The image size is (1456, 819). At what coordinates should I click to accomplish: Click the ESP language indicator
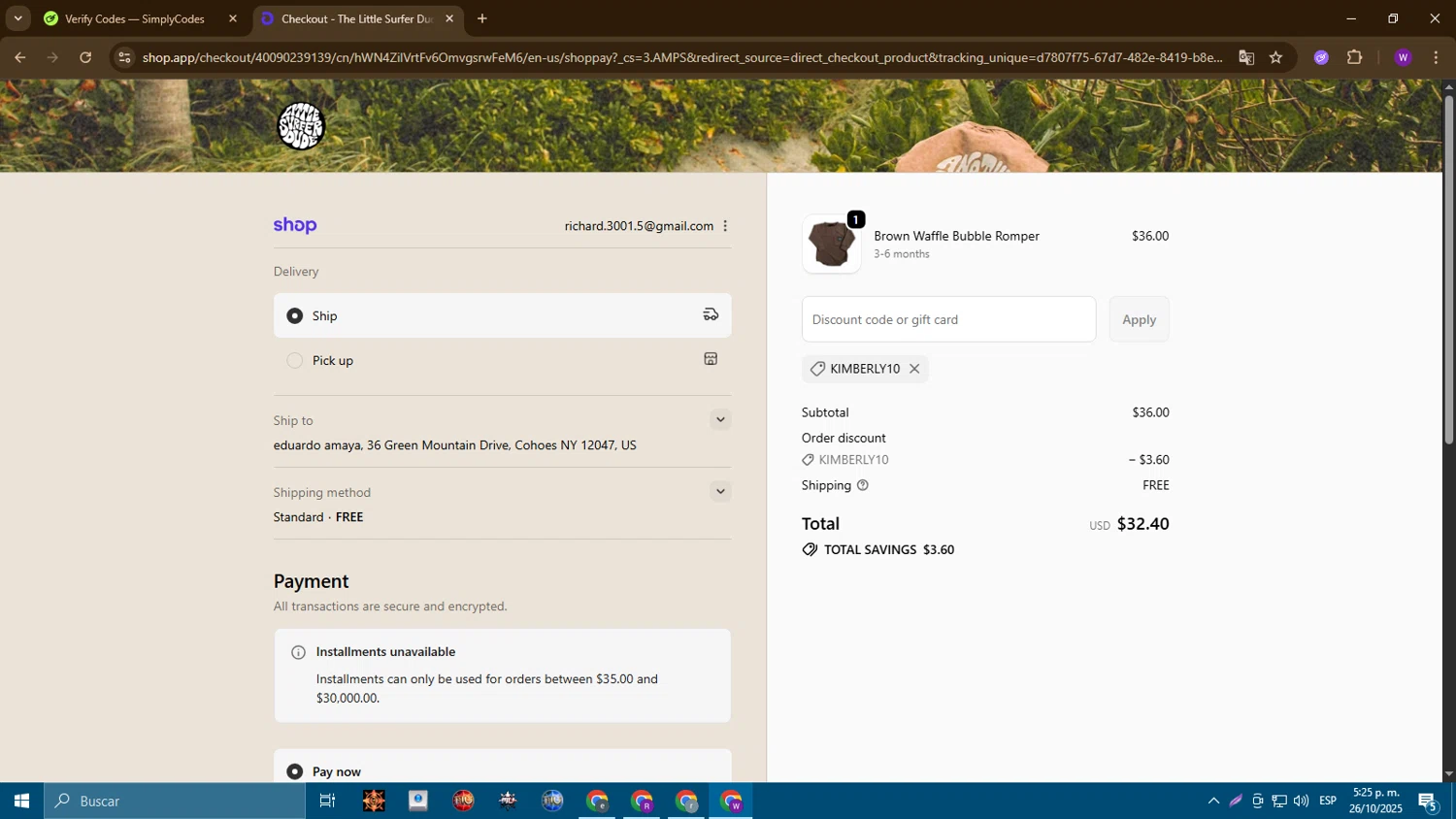(x=1328, y=801)
